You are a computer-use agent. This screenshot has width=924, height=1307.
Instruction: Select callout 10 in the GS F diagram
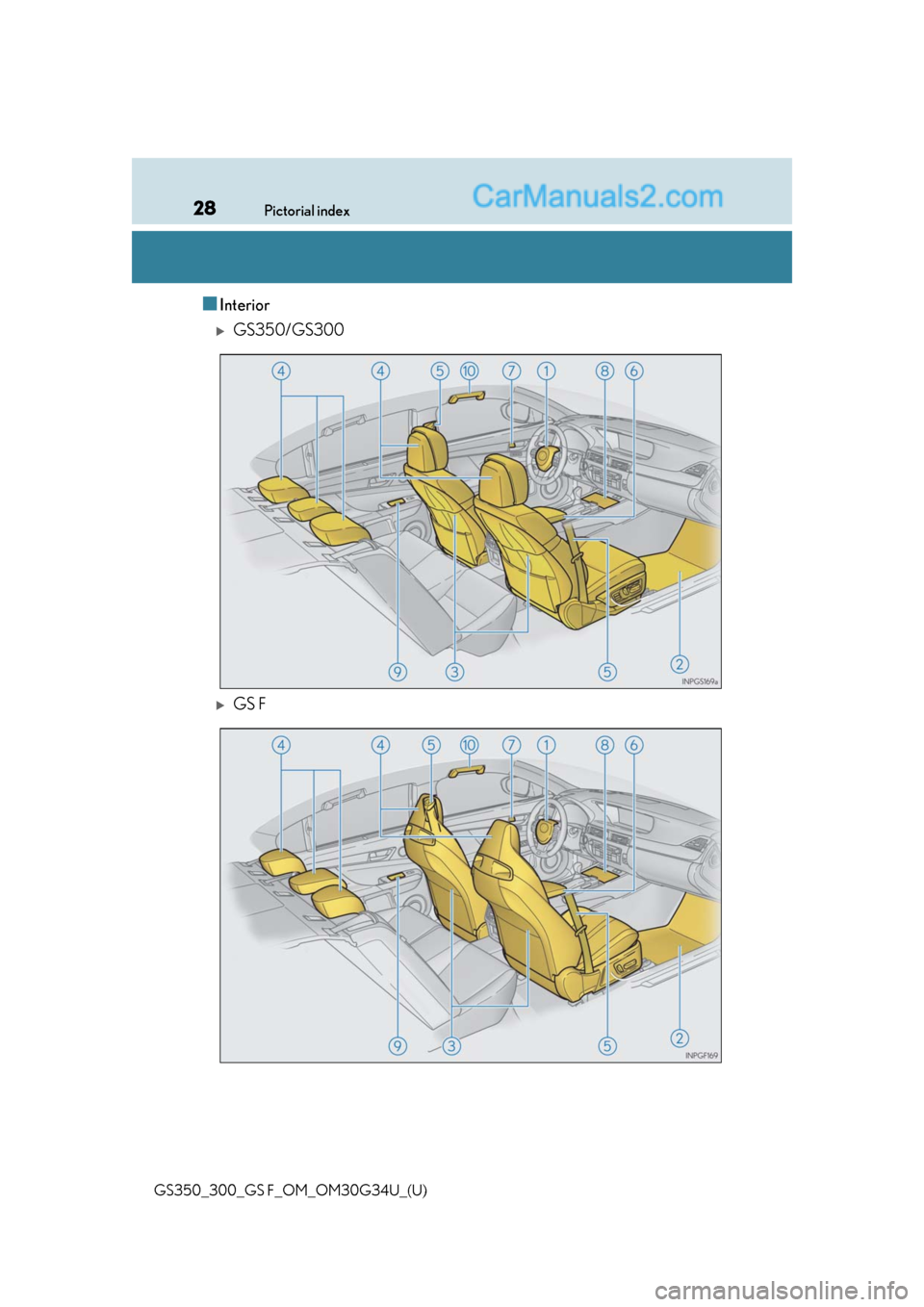469,745
